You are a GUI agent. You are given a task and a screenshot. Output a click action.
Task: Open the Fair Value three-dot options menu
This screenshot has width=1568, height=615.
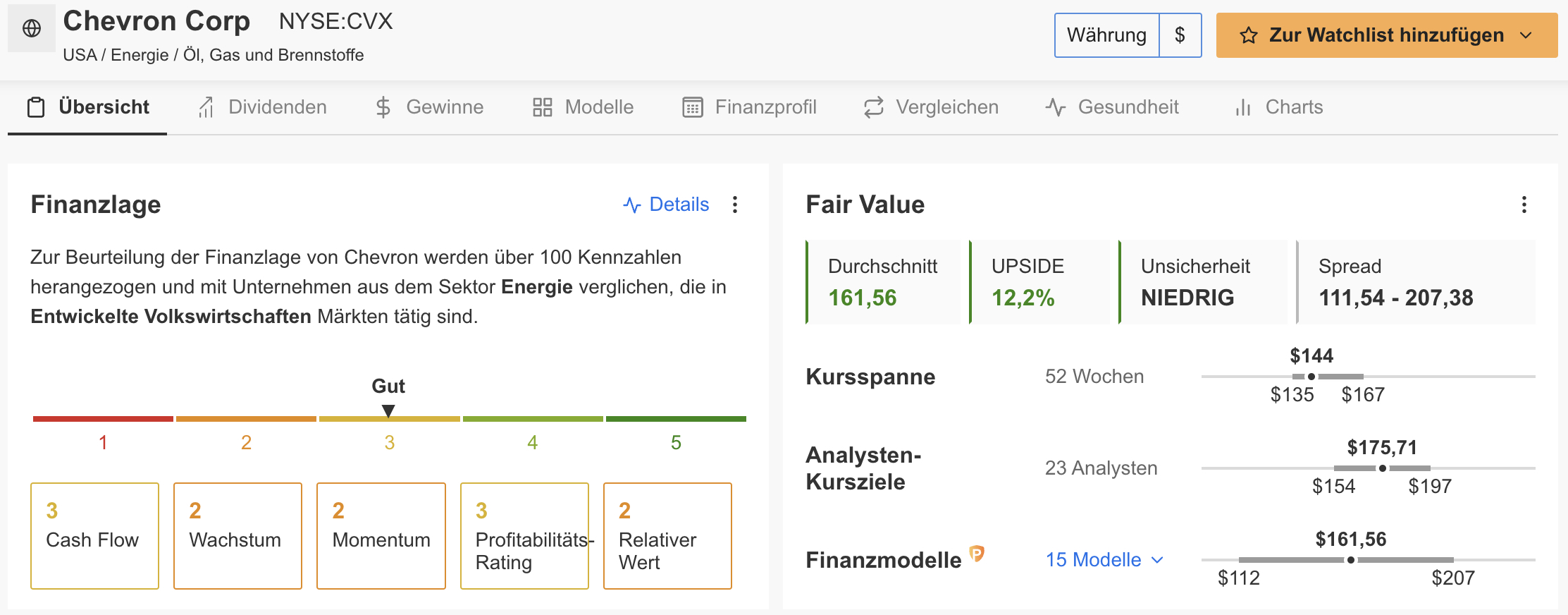coord(1524,205)
